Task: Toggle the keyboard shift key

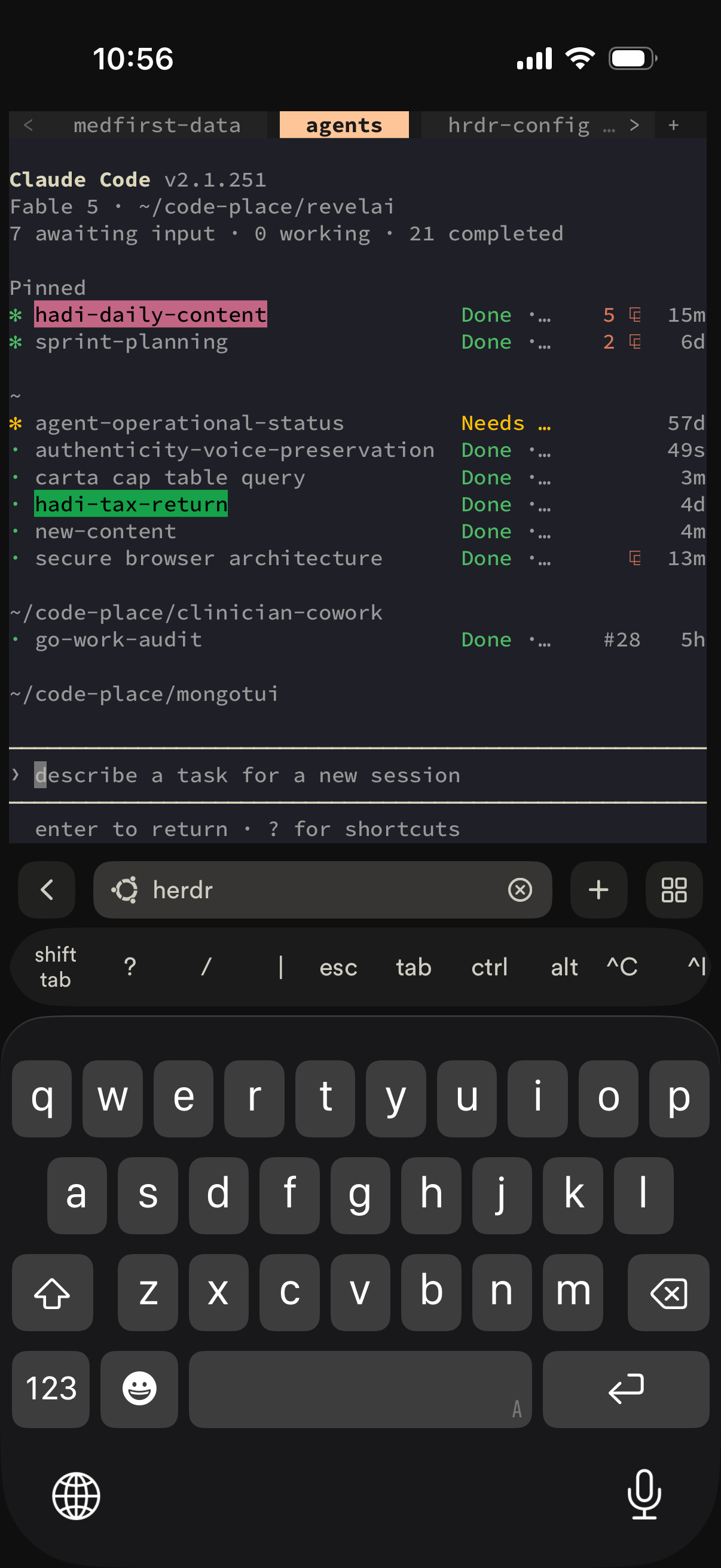Action: click(53, 1292)
